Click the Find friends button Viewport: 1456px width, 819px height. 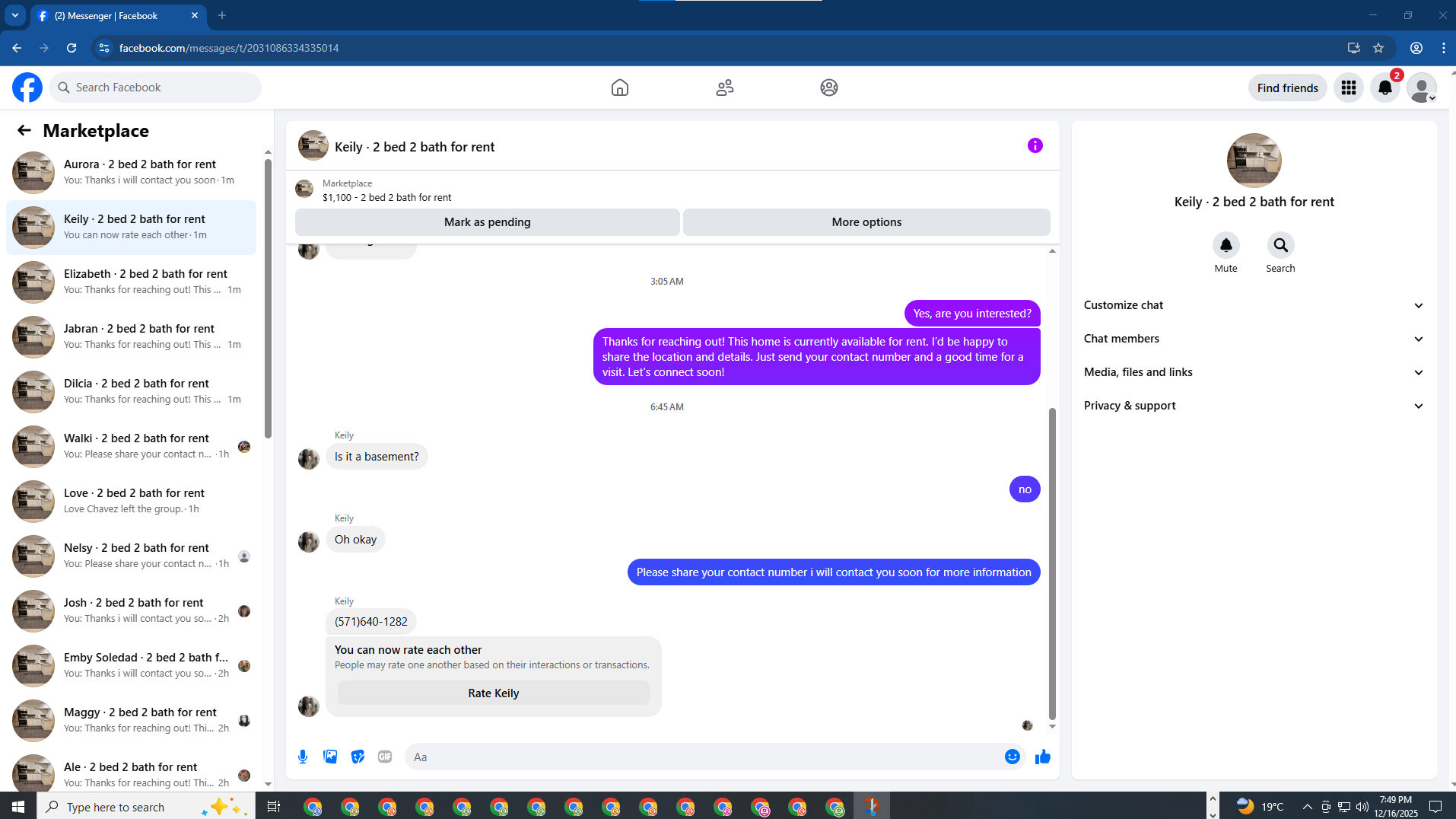(1288, 88)
